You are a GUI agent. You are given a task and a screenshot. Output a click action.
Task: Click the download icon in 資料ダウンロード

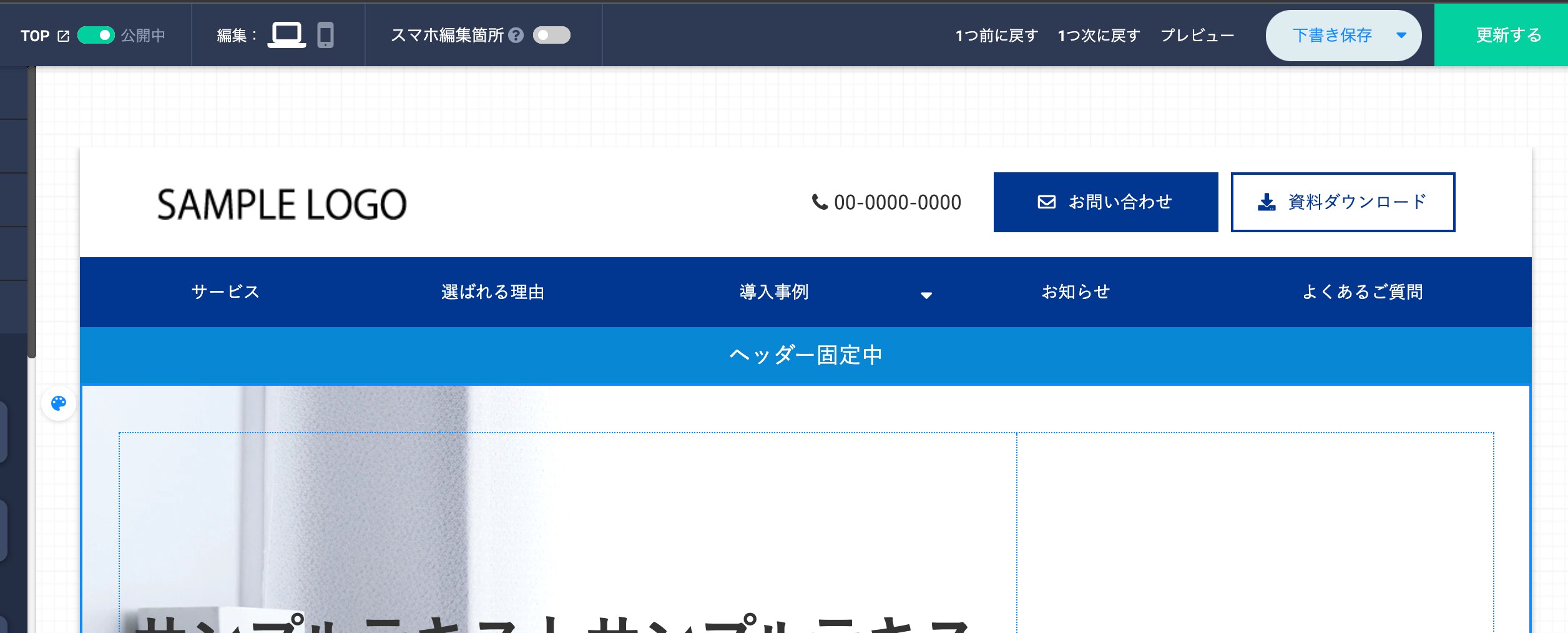[x=1267, y=202]
